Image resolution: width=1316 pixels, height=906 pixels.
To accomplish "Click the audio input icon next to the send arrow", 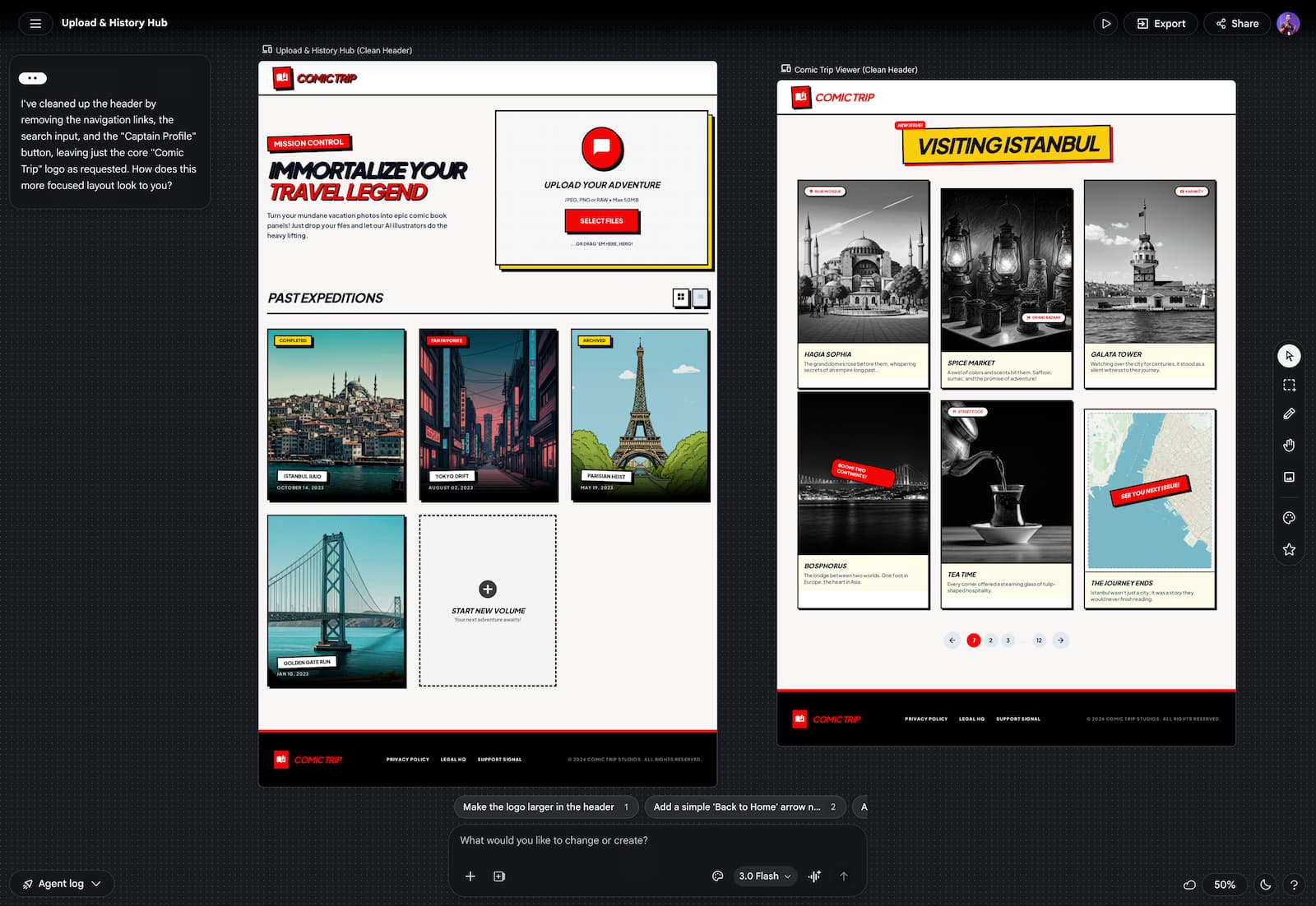I will 814,876.
